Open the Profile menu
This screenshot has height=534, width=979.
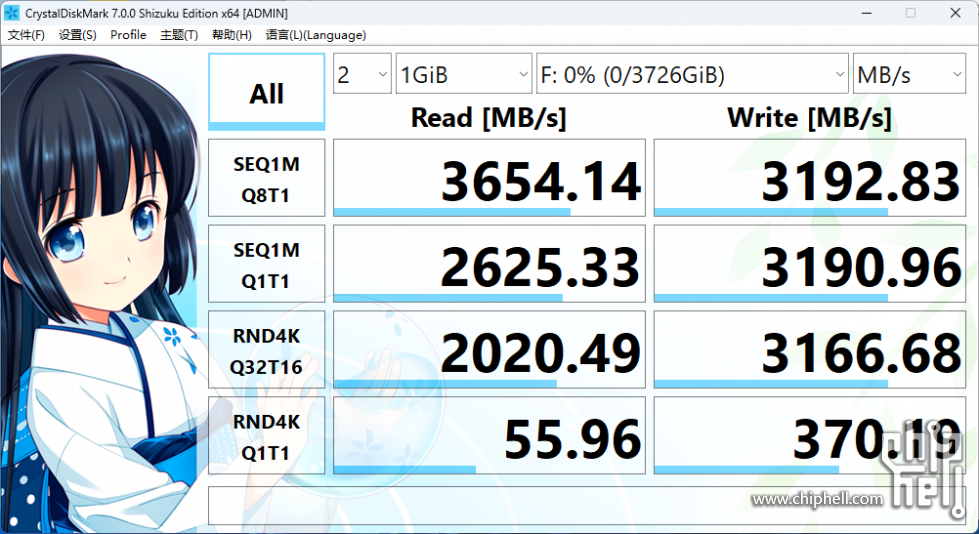click(128, 35)
